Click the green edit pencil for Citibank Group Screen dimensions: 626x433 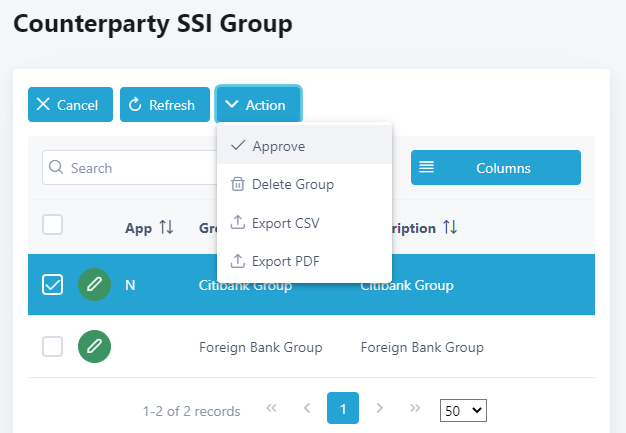(94, 285)
